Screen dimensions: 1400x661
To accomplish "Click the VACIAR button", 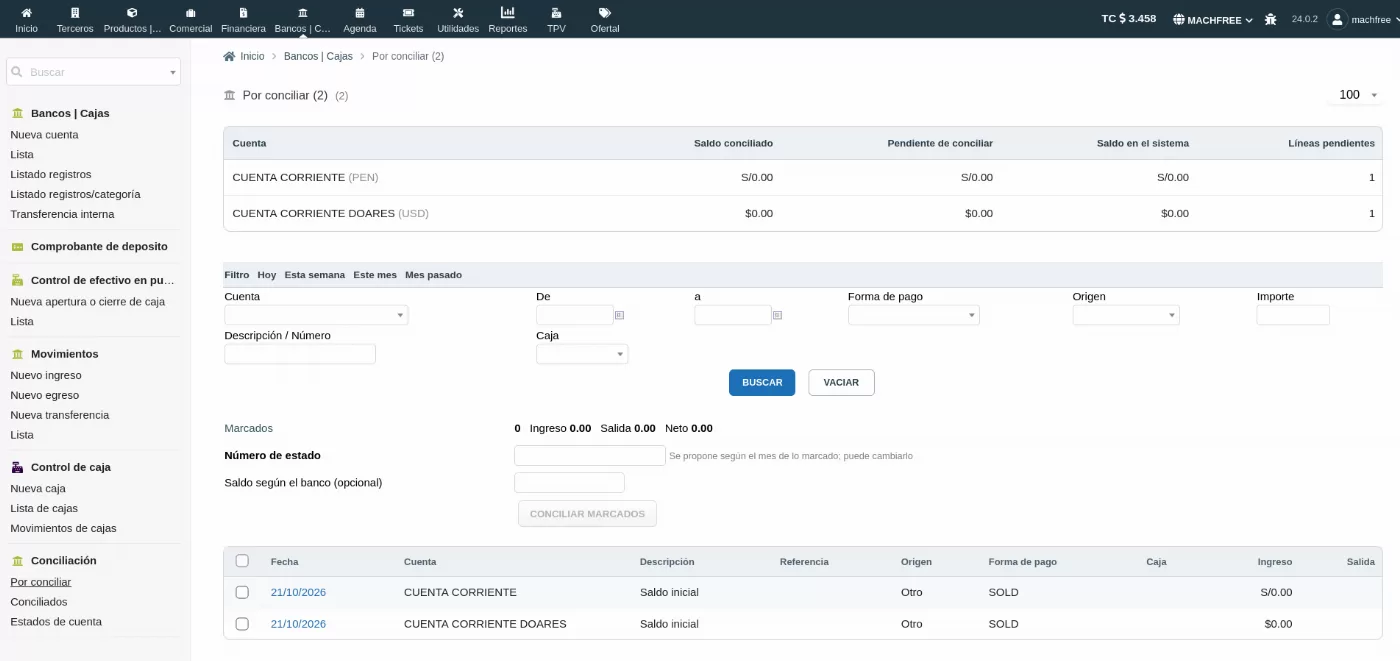I will (x=841, y=383).
